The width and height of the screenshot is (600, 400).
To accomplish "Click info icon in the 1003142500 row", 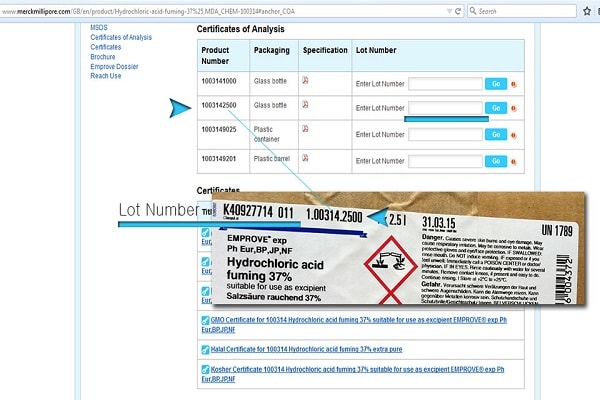I will (514, 108).
